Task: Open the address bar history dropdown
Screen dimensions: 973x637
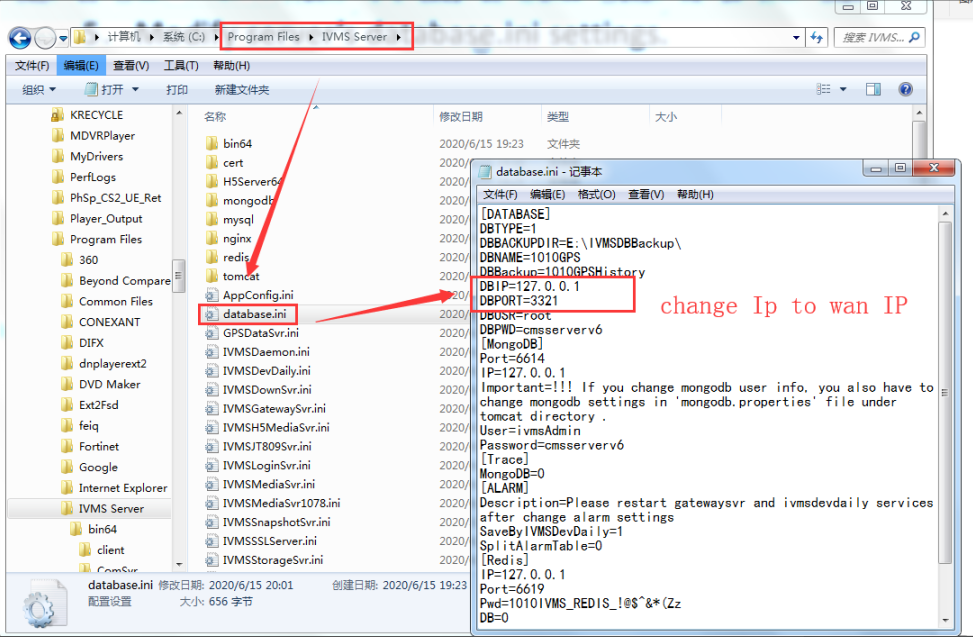Action: [796, 38]
